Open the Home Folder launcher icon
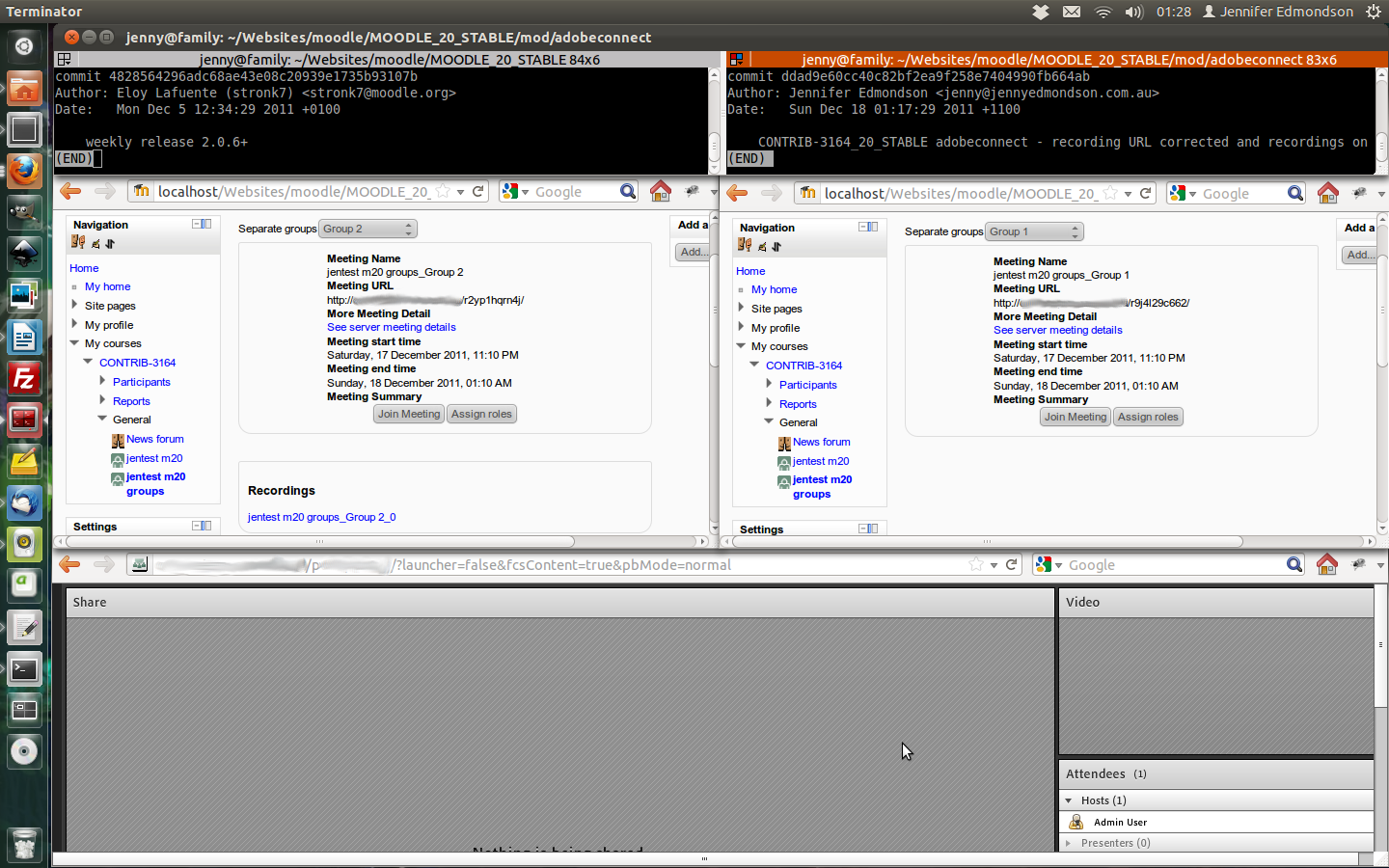Image resolution: width=1389 pixels, height=868 pixels. (24, 88)
